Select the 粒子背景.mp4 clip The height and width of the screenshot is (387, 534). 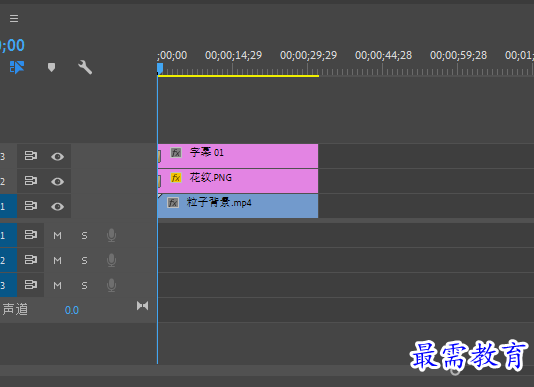(x=238, y=206)
